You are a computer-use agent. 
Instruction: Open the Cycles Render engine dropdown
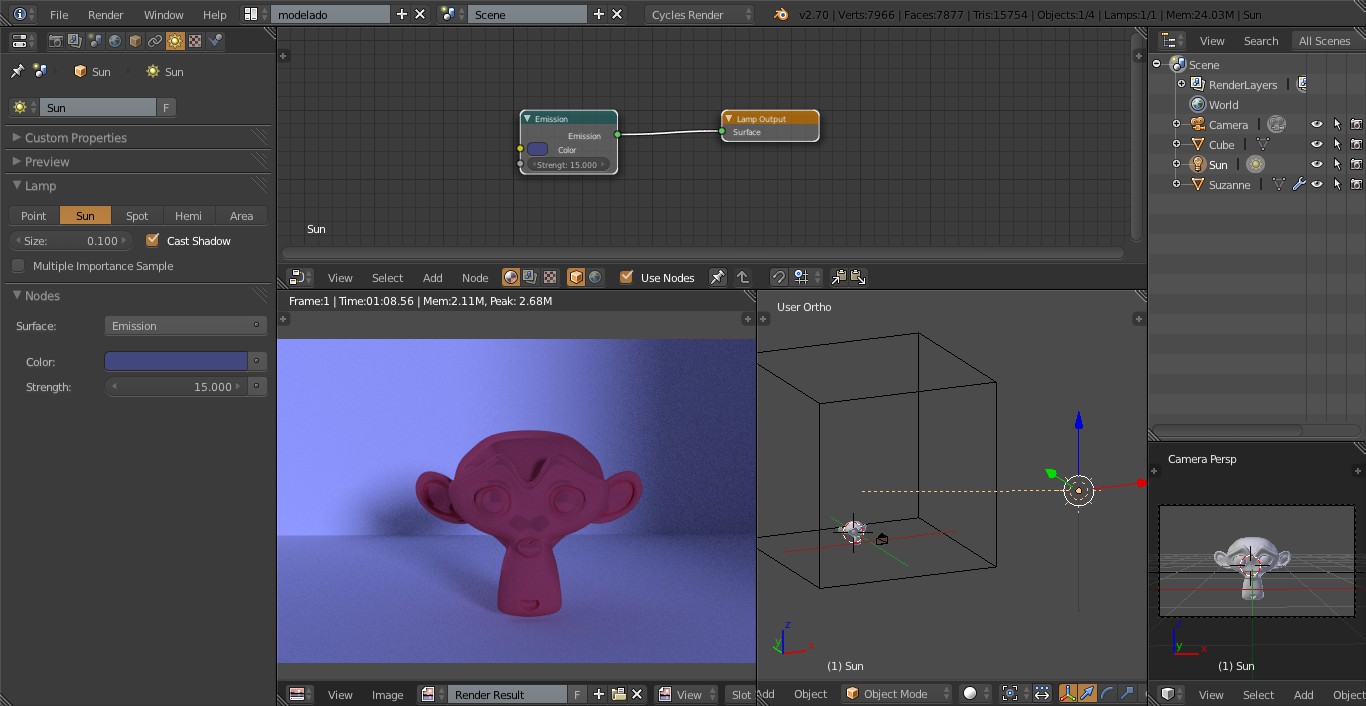pos(699,14)
